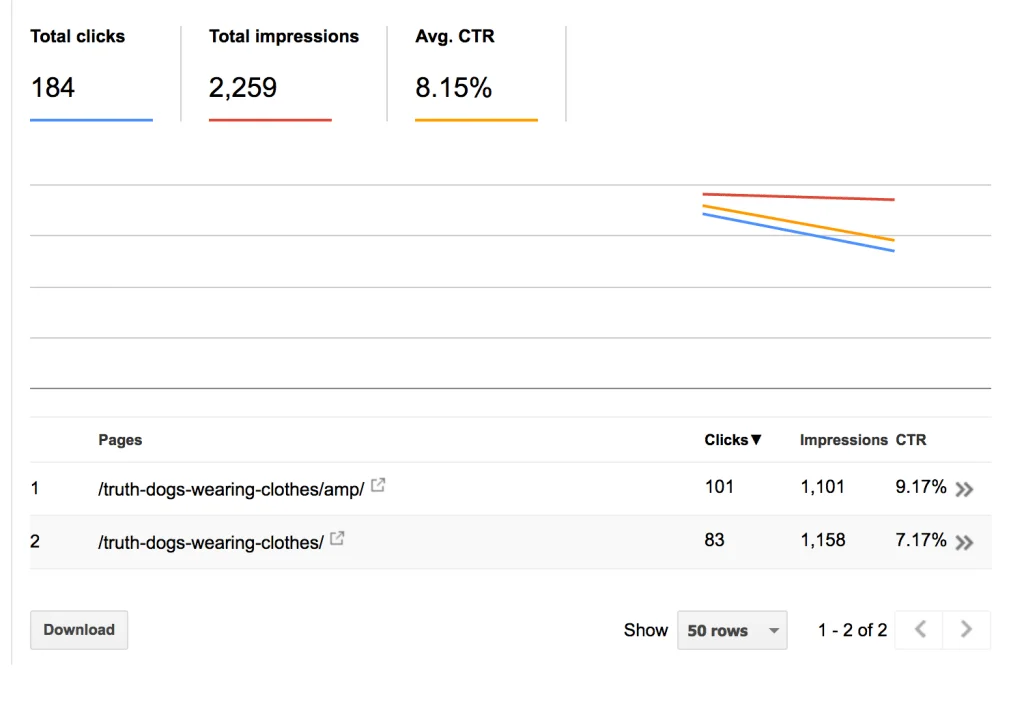Open external link icon for the amp page

click(378, 486)
